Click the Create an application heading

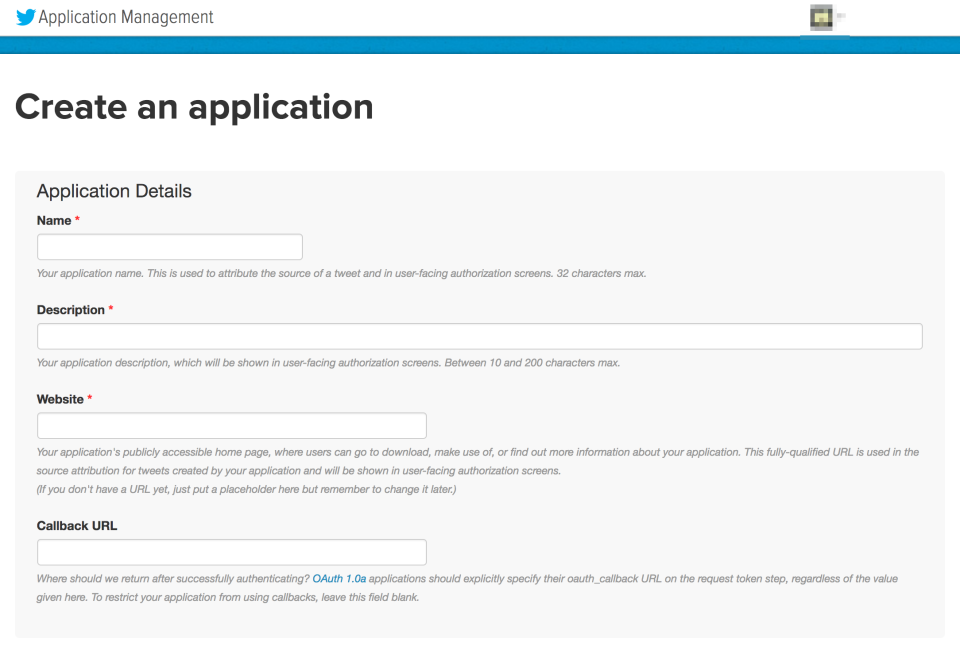pyautogui.click(x=194, y=107)
